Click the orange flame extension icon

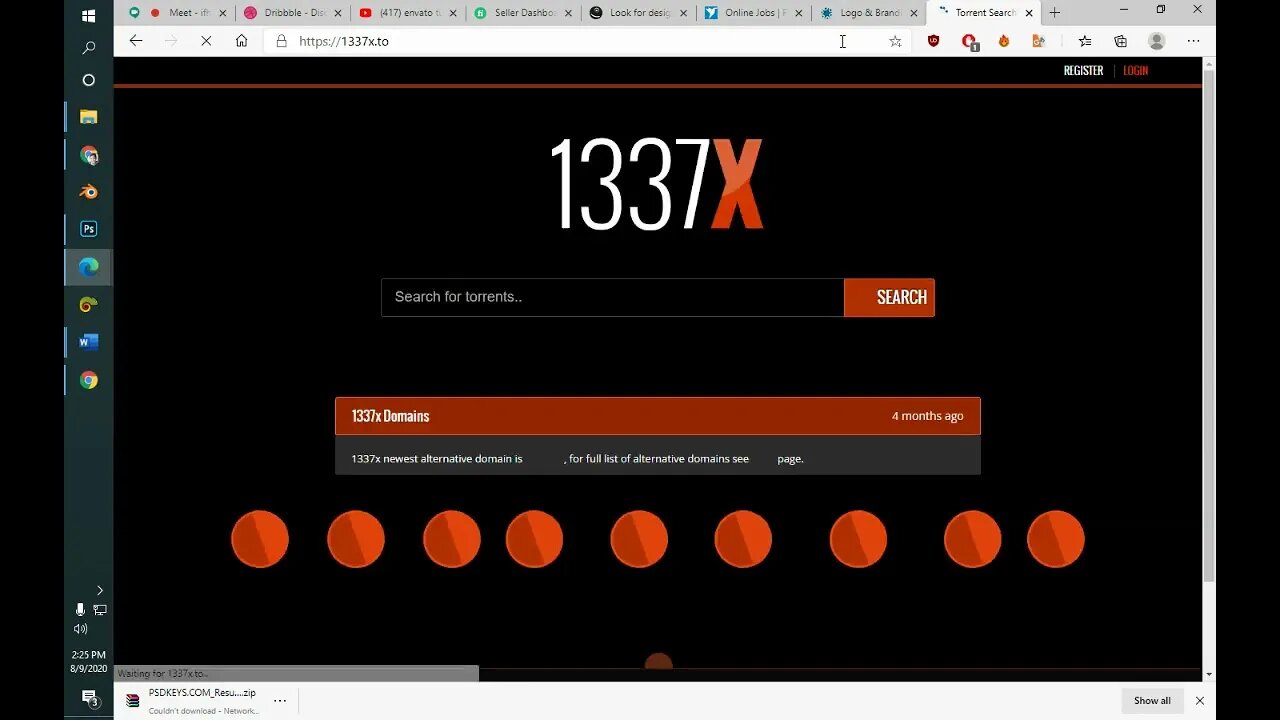1004,41
